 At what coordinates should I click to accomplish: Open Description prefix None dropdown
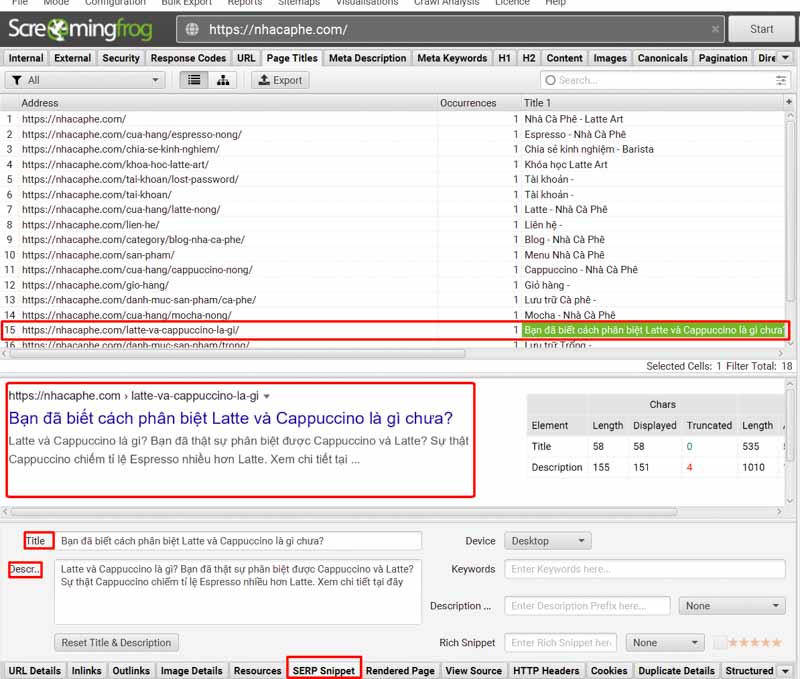731,606
